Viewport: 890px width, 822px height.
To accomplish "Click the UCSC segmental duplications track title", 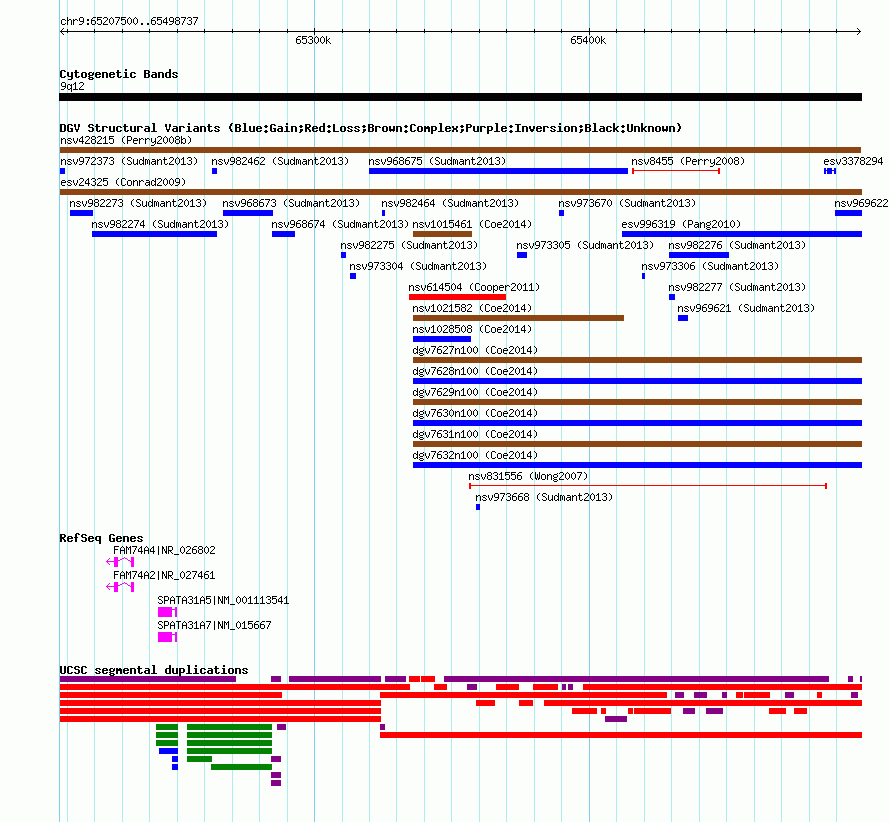I will point(154,670).
